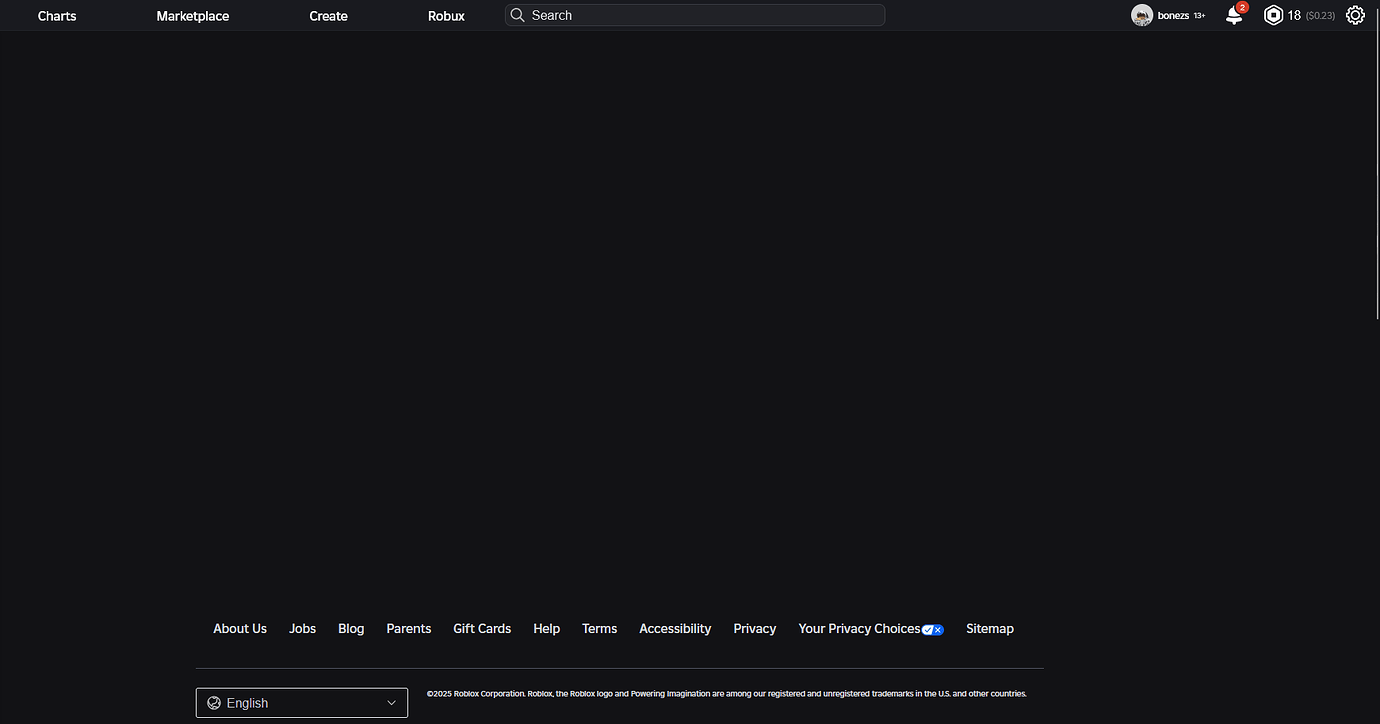Open the Help link in footer
Image resolution: width=1380 pixels, height=724 pixels.
[x=547, y=629]
